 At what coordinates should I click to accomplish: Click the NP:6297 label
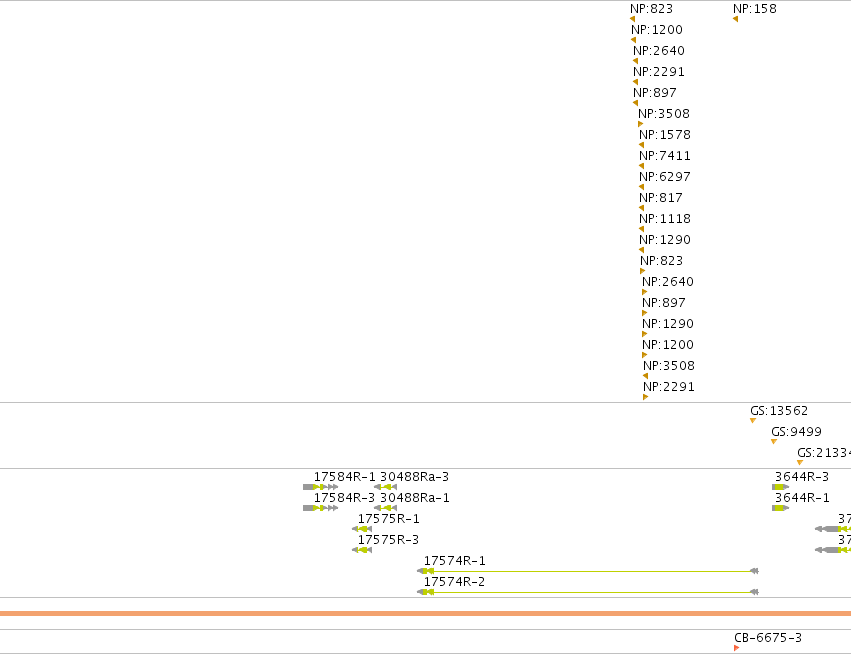pos(665,176)
